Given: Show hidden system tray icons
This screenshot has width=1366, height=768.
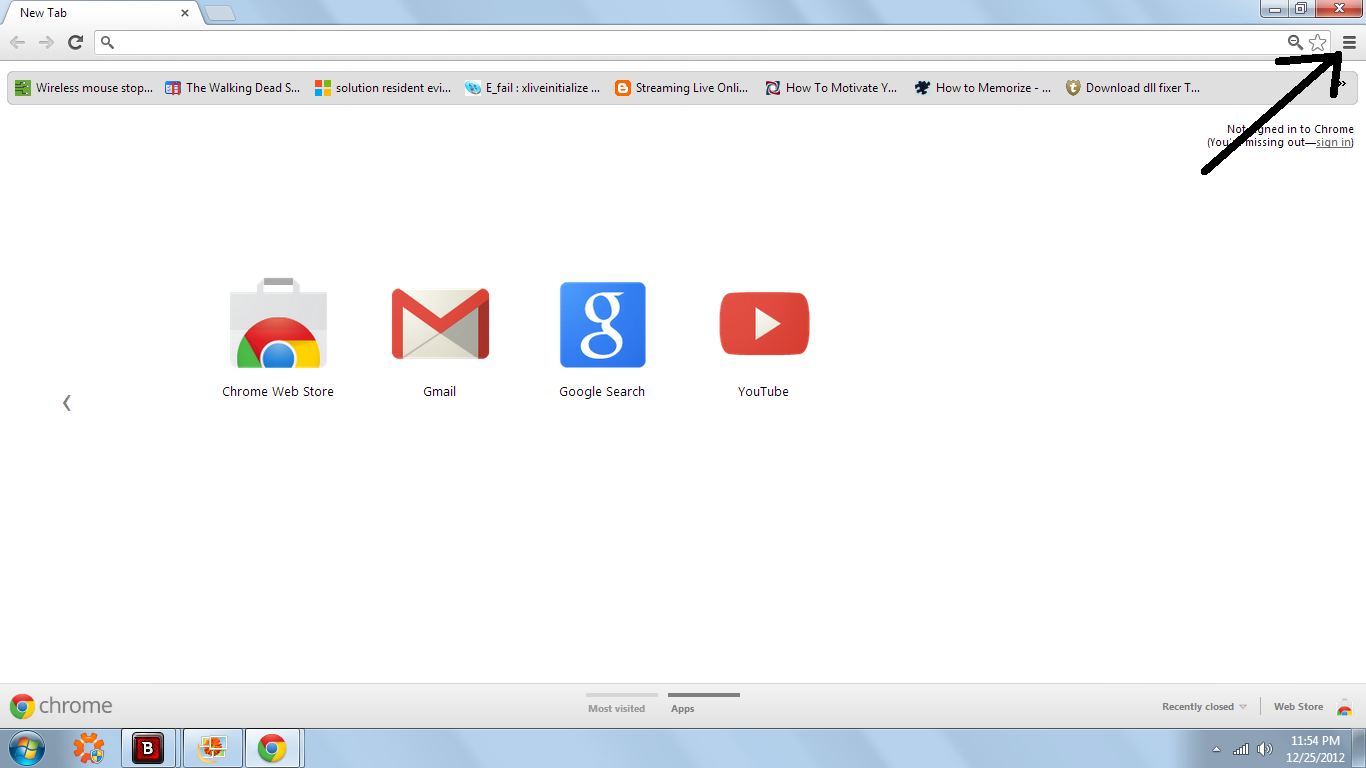Looking at the screenshot, I should click(x=1216, y=749).
